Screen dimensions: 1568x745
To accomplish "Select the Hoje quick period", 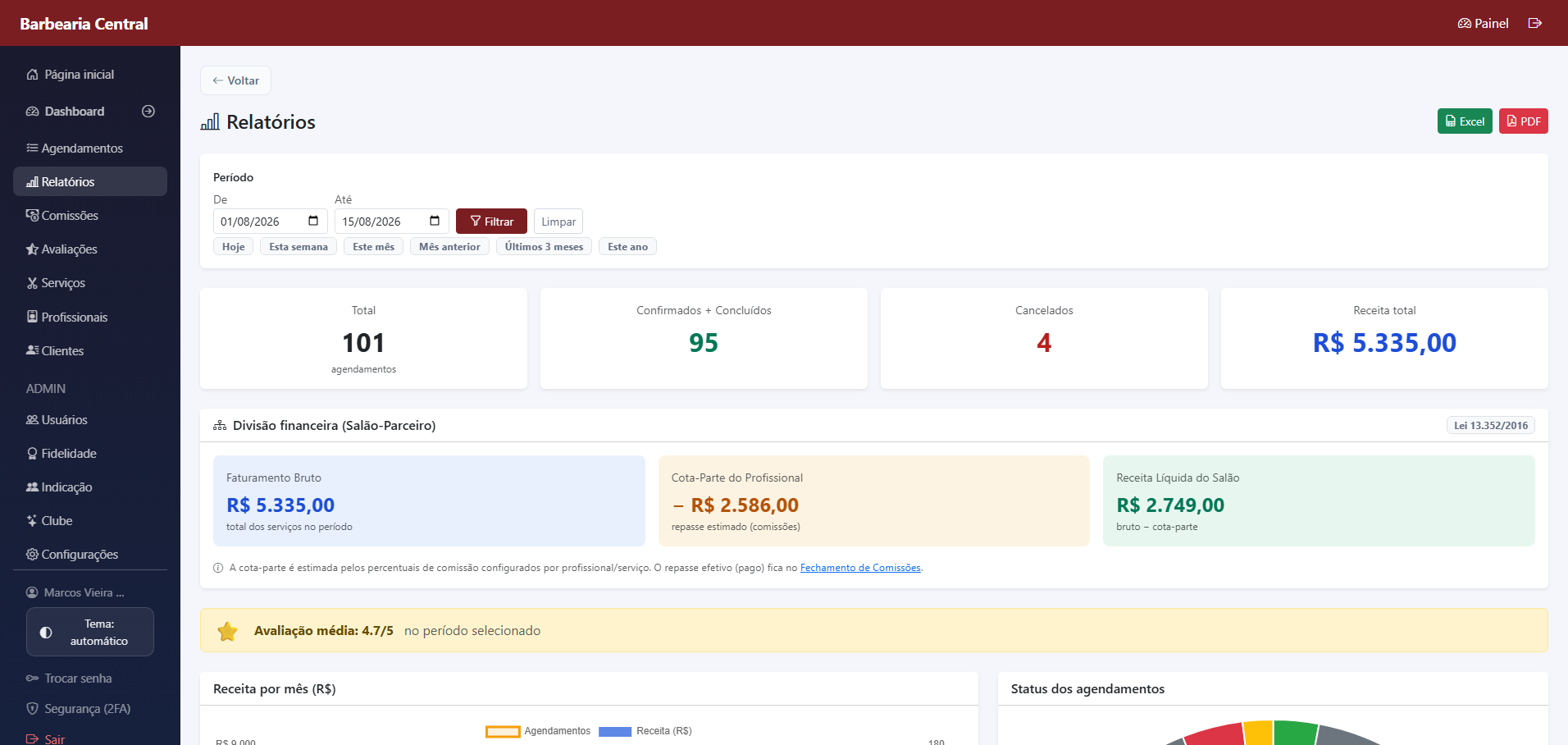I will pos(233,247).
